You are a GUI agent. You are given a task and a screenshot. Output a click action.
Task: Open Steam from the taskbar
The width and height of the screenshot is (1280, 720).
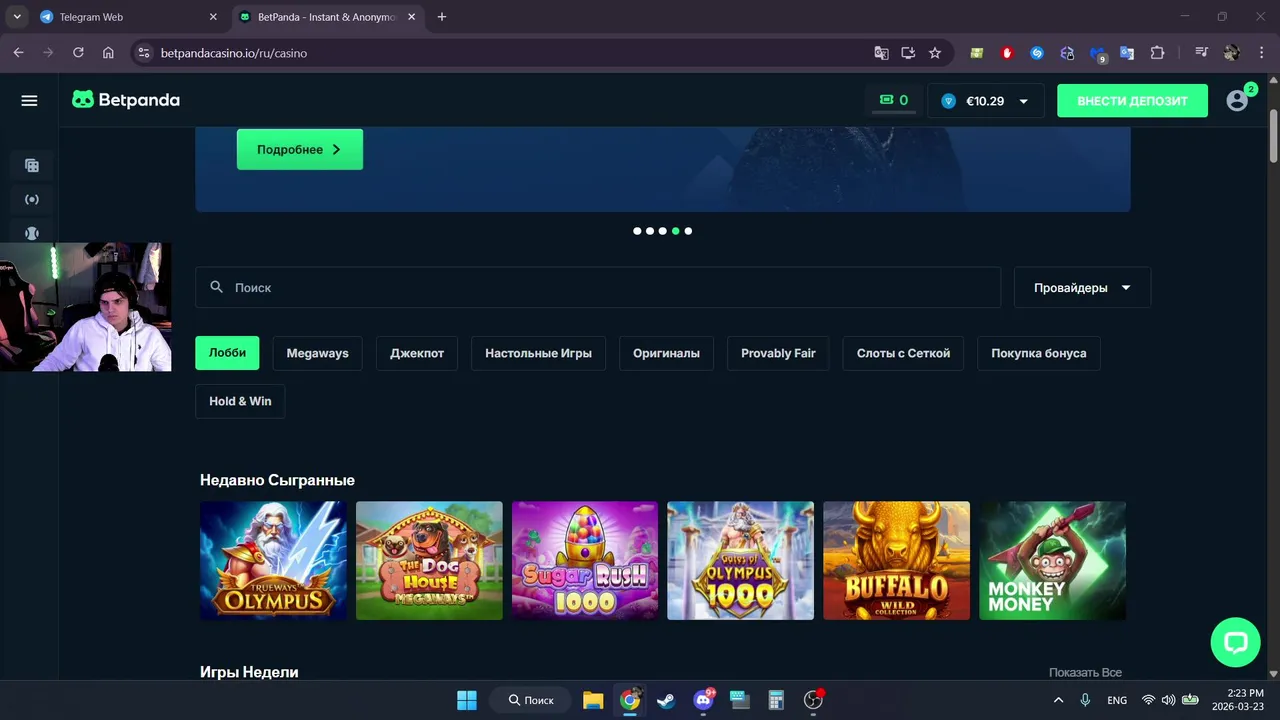coord(666,700)
